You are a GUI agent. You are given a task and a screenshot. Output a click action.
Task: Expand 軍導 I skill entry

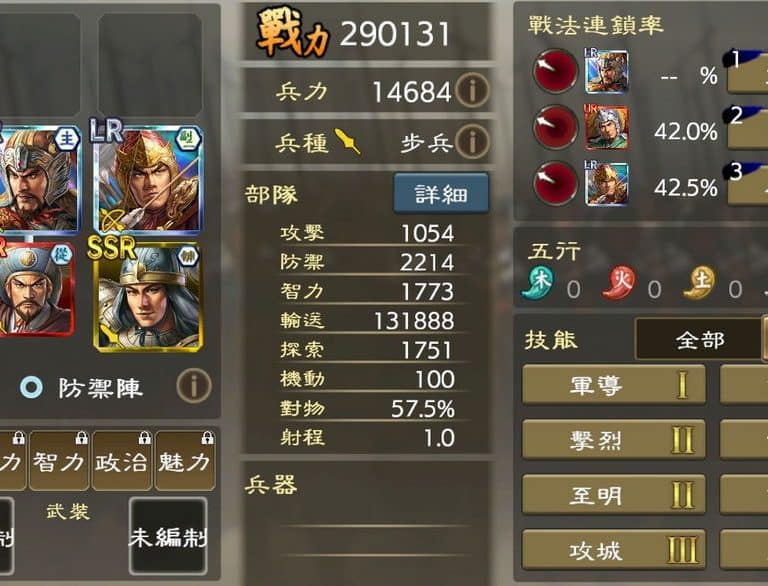(x=614, y=385)
